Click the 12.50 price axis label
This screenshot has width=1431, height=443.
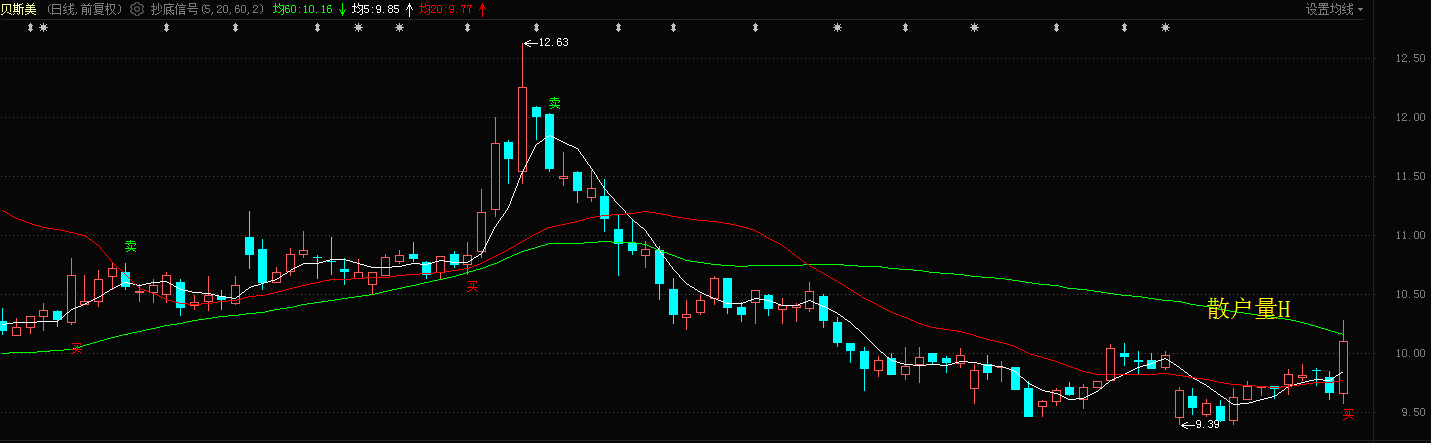1410,58
